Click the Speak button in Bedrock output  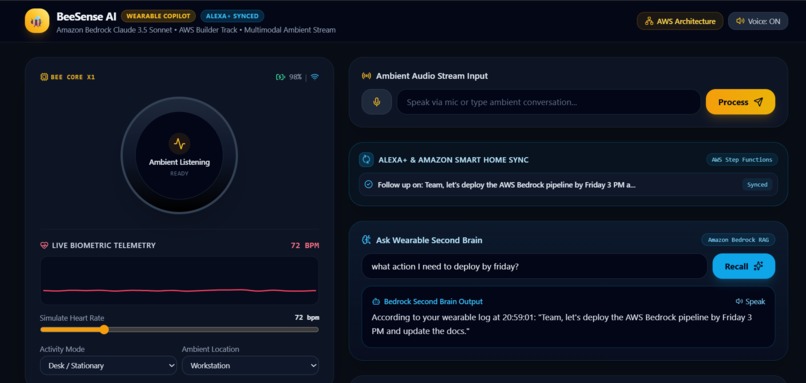click(x=750, y=302)
